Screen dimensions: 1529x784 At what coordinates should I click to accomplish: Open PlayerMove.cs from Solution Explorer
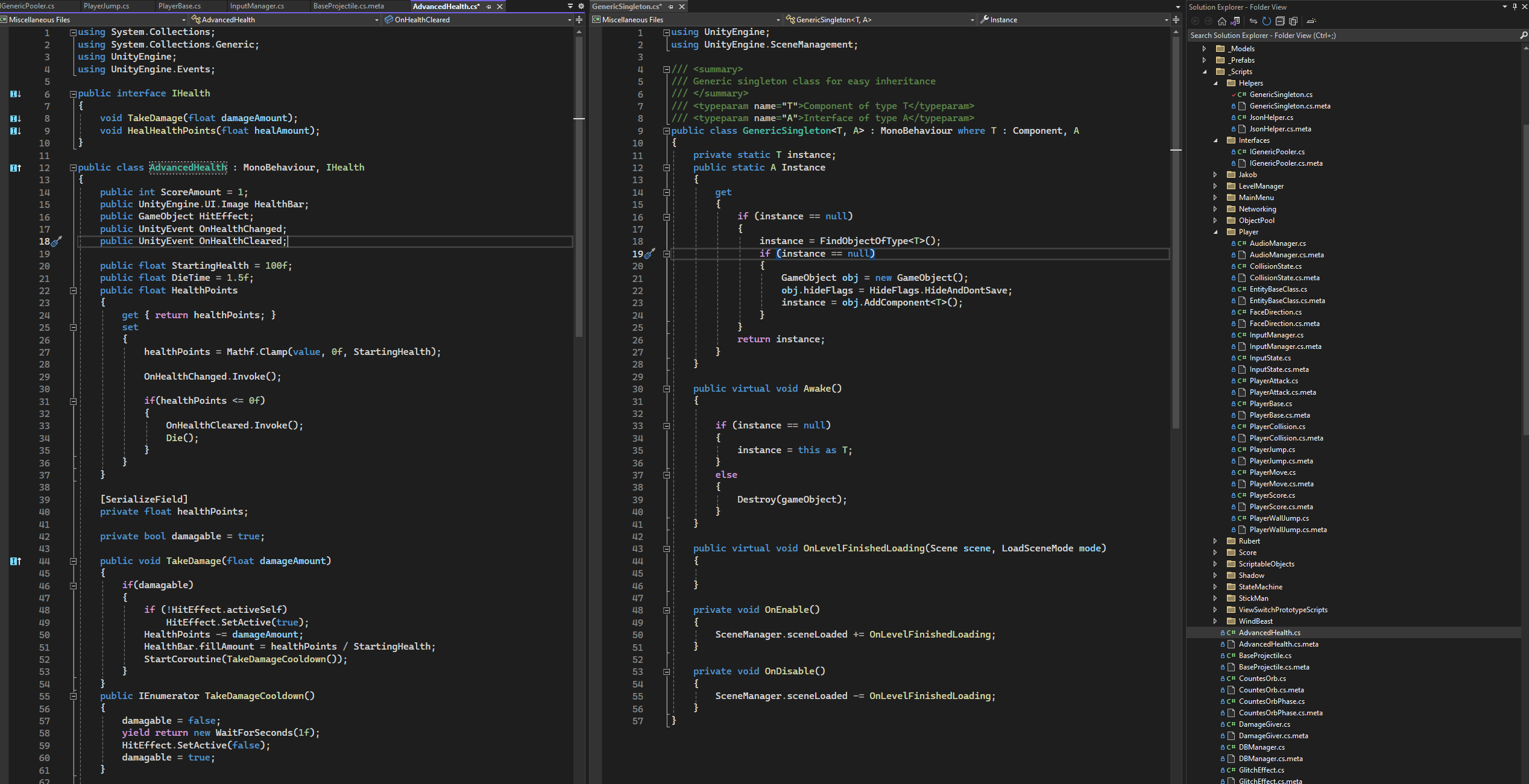point(1272,472)
